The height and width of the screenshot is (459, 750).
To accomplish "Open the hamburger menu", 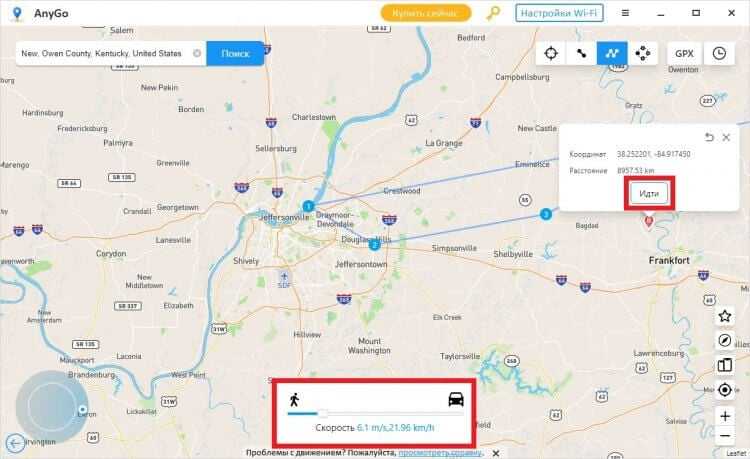I will (625, 13).
